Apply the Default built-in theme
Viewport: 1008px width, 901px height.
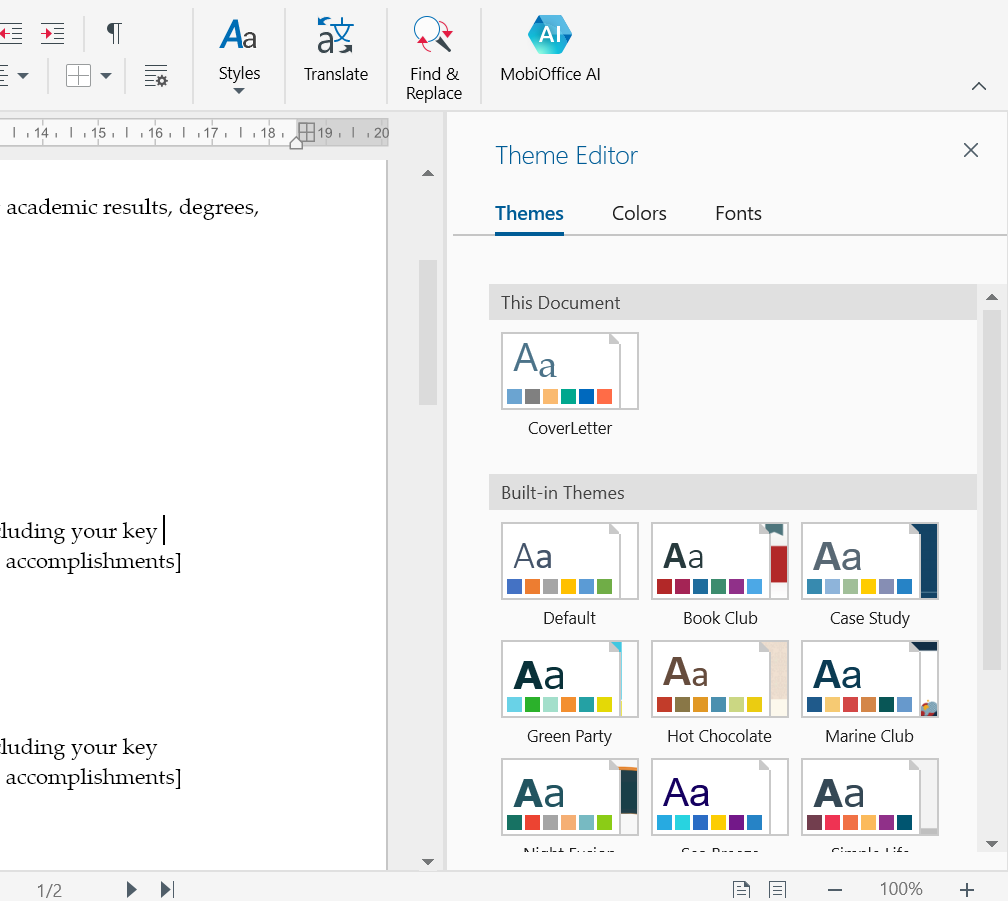coord(570,561)
